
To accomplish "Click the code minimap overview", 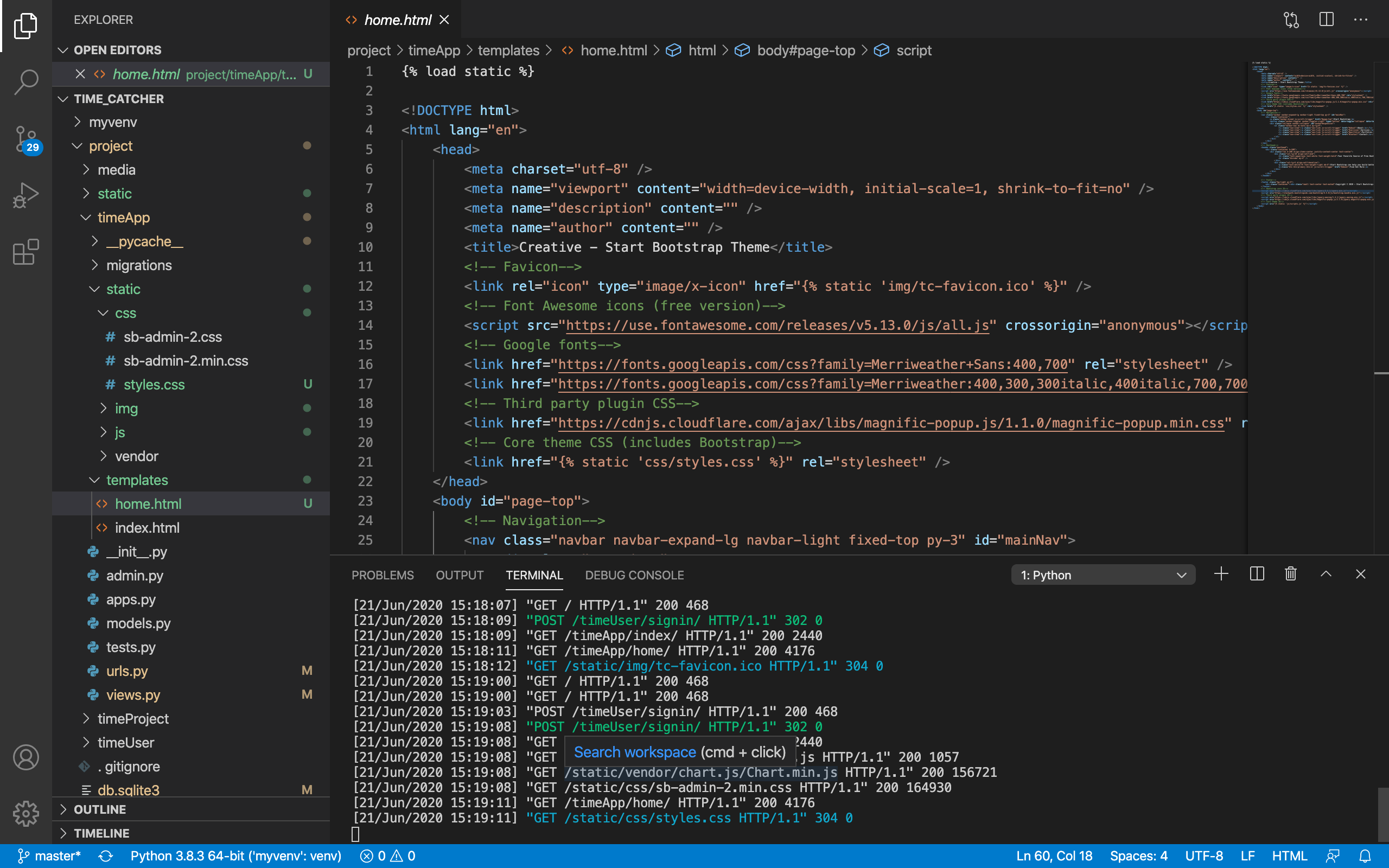I will point(1312,136).
